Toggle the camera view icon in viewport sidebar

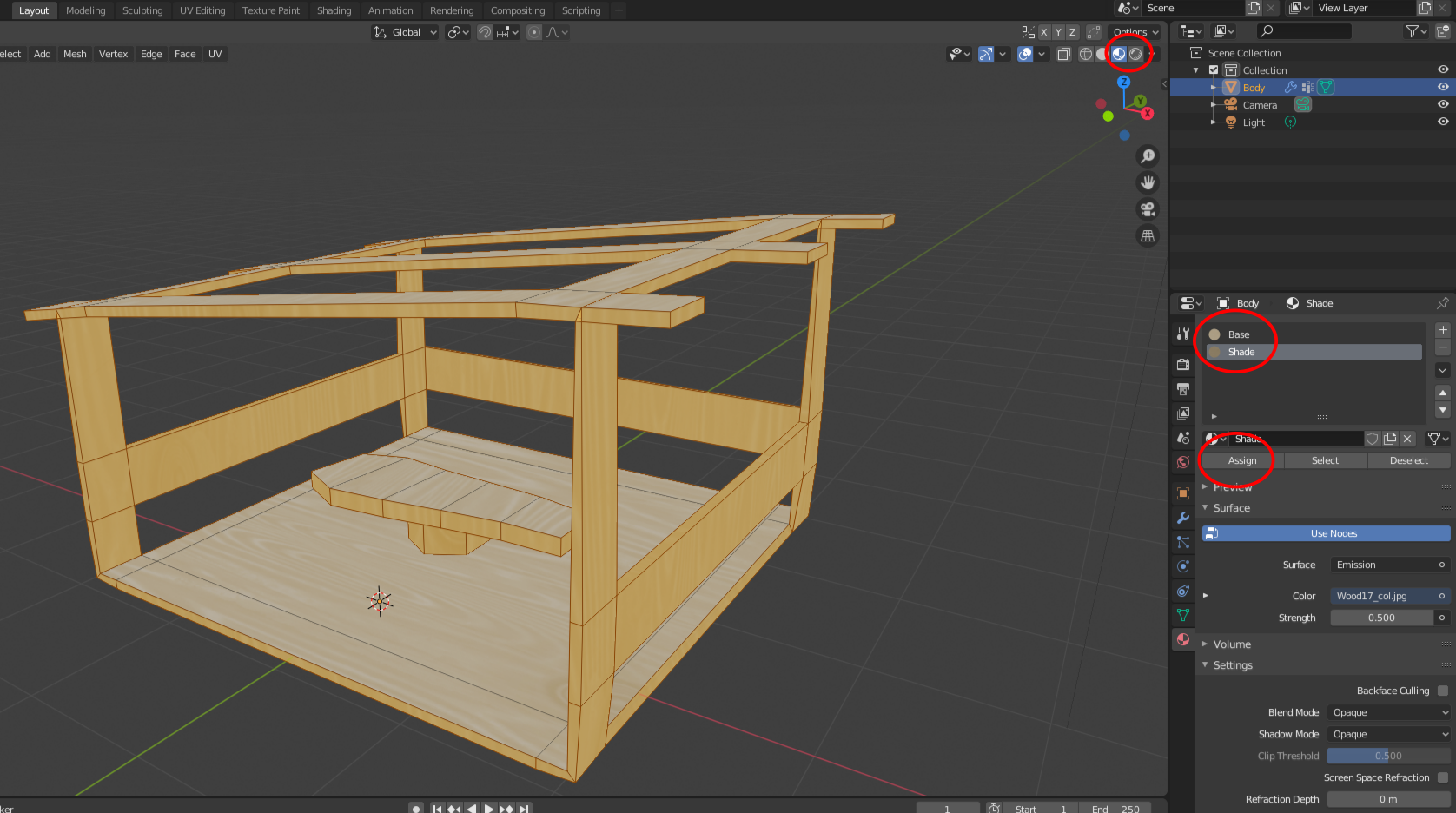click(x=1148, y=209)
